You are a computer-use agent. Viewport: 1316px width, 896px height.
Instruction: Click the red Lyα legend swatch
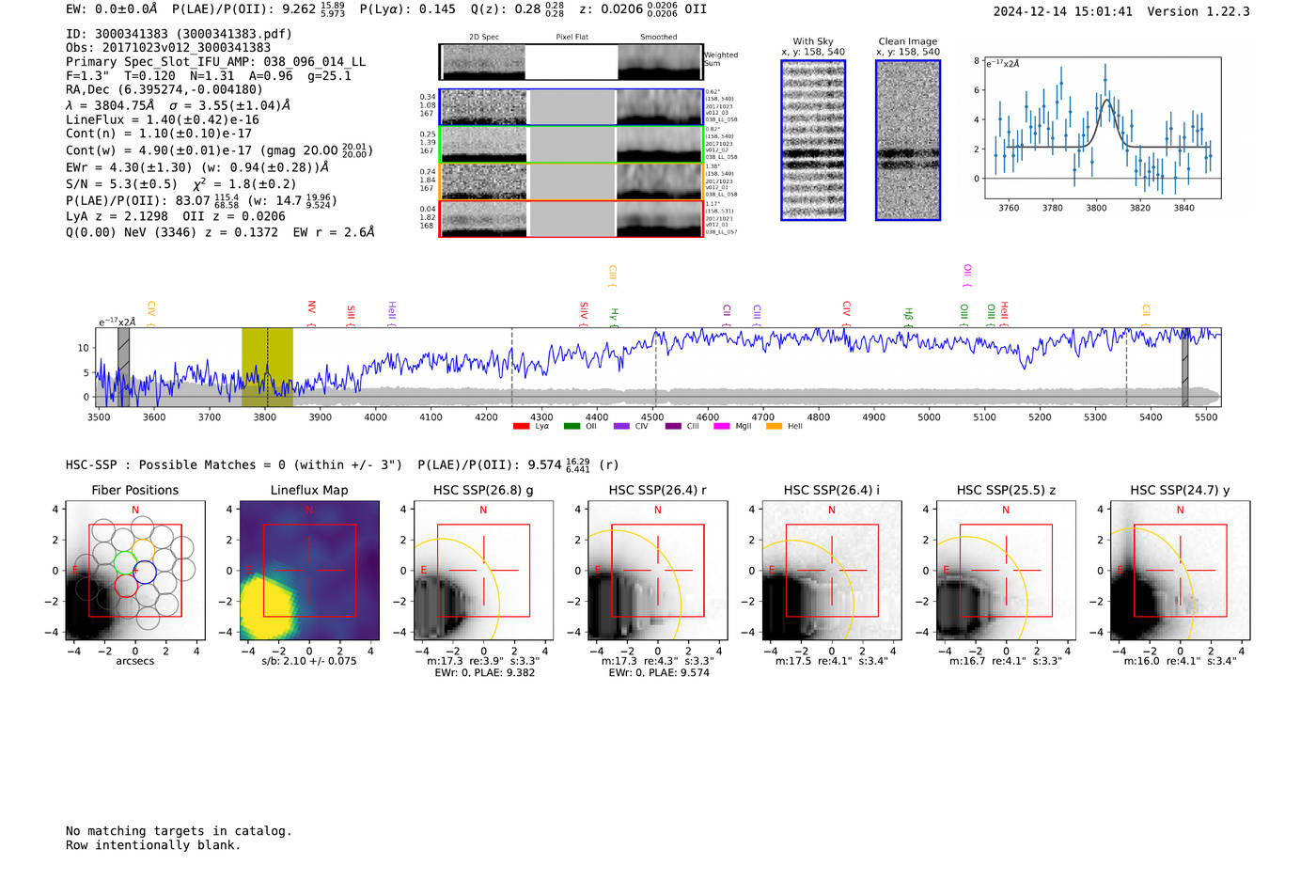(x=521, y=426)
